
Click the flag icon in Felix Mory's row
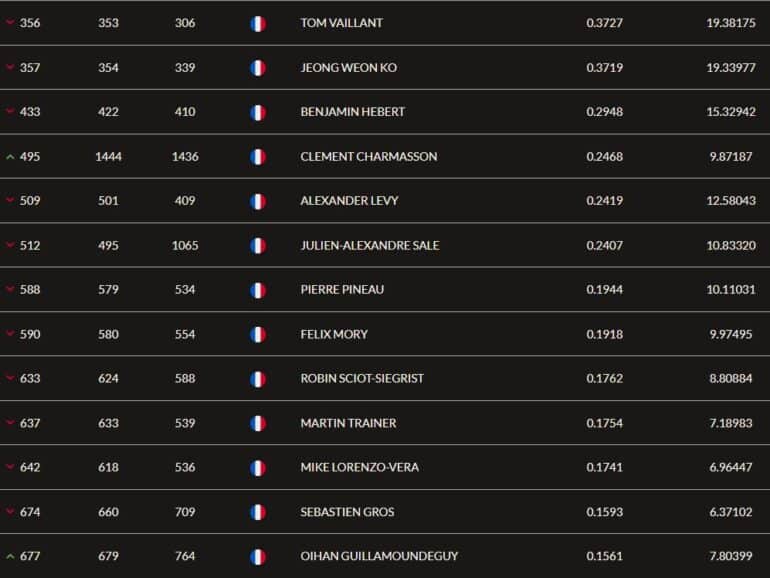pyautogui.click(x=258, y=335)
